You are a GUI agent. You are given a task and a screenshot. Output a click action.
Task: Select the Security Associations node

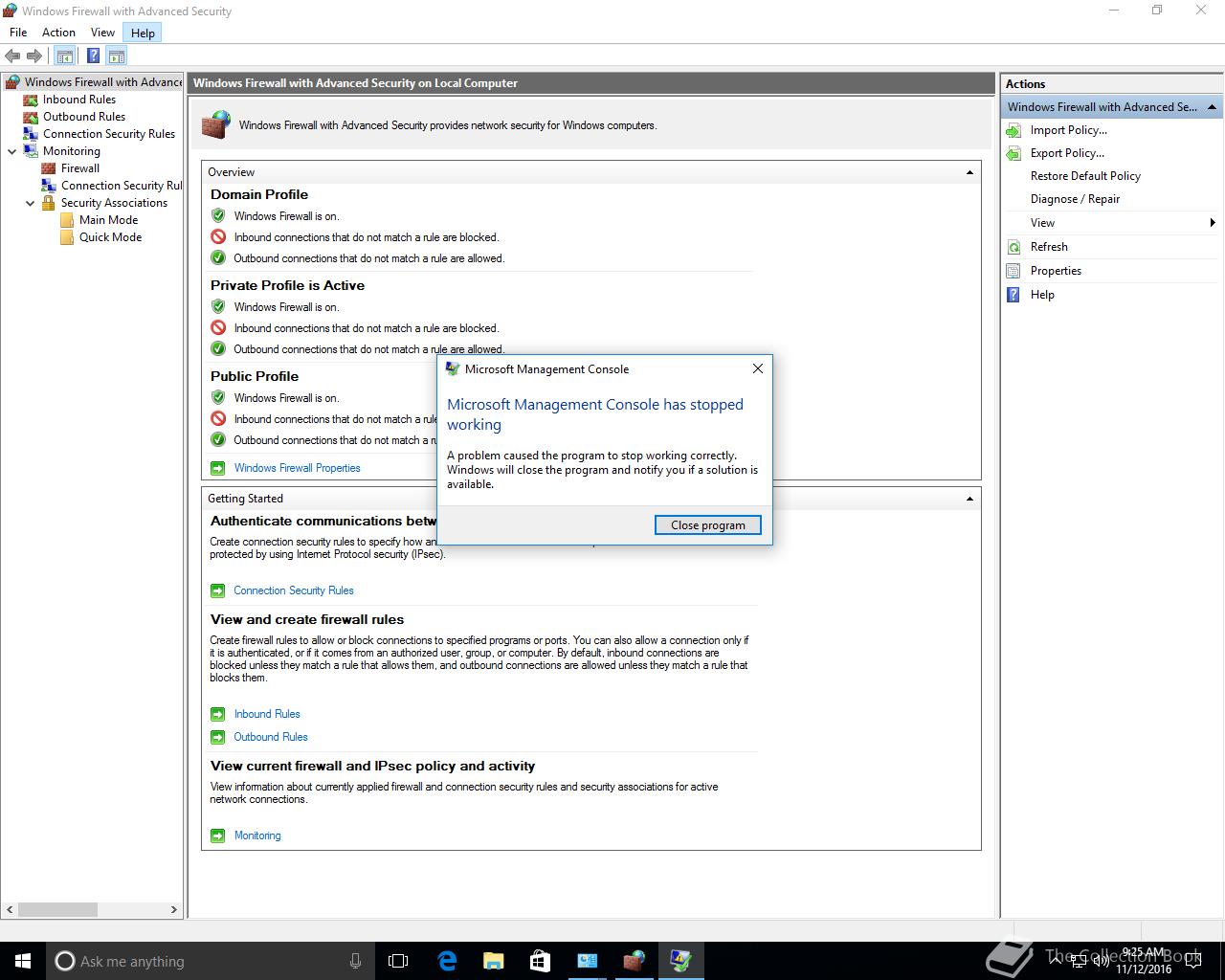114,203
